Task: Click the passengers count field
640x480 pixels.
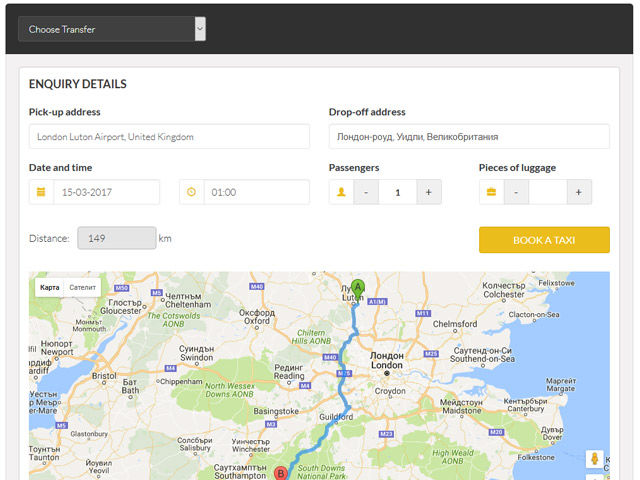Action: (x=398, y=192)
